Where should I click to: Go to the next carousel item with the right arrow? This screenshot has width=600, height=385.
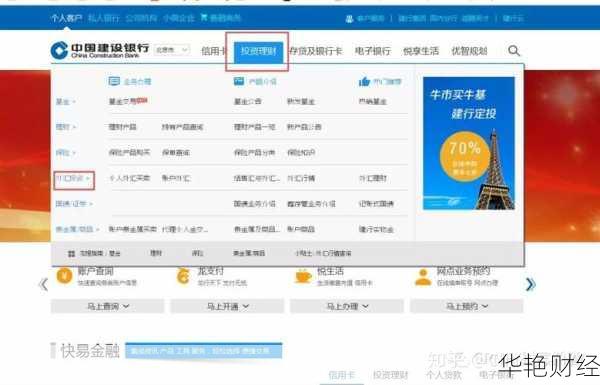pos(530,284)
